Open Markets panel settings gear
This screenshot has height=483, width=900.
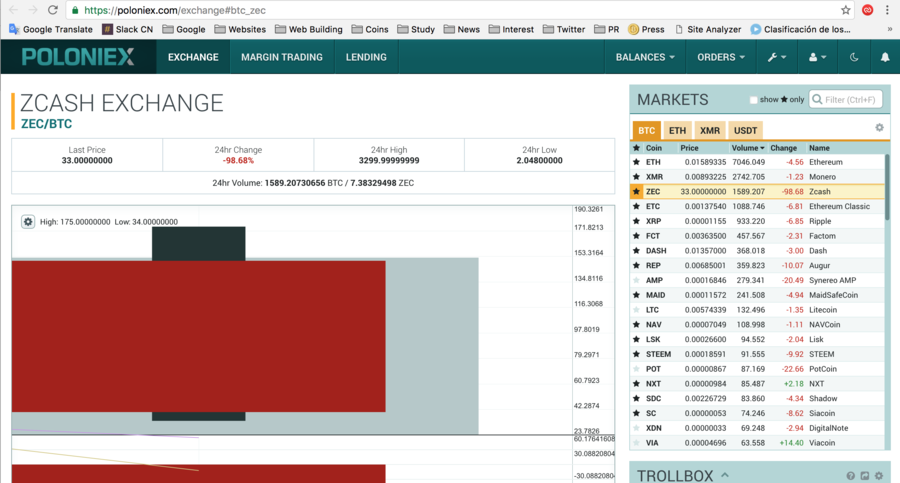[879, 127]
